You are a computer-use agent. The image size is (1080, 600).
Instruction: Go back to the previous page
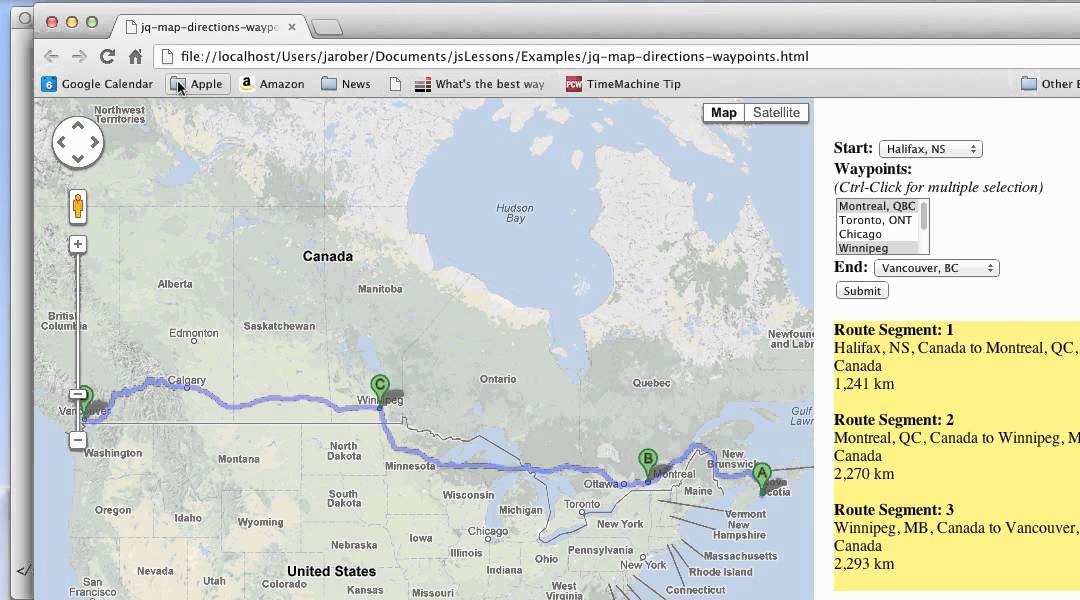coord(52,56)
